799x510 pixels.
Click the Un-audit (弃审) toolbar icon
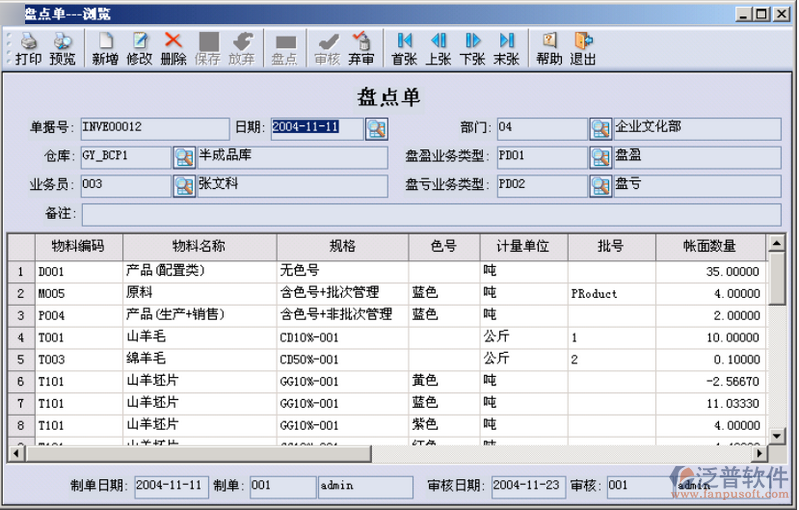click(x=361, y=47)
